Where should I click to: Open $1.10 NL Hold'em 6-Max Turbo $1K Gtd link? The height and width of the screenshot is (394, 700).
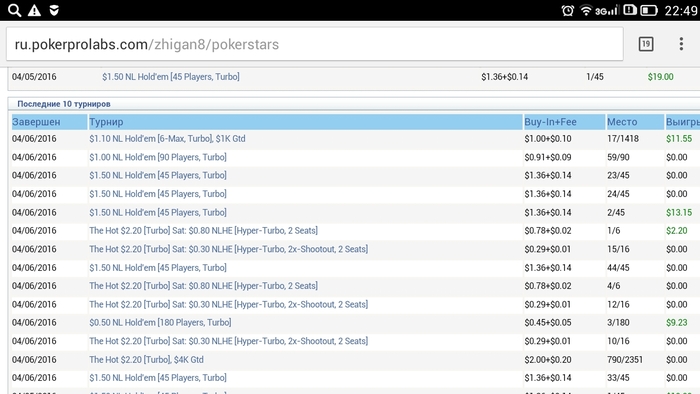click(x=167, y=139)
